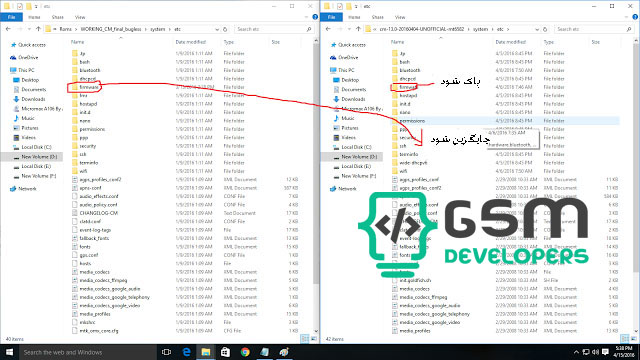Select apns-conf file in left window
The image size is (640, 360).
click(87, 188)
